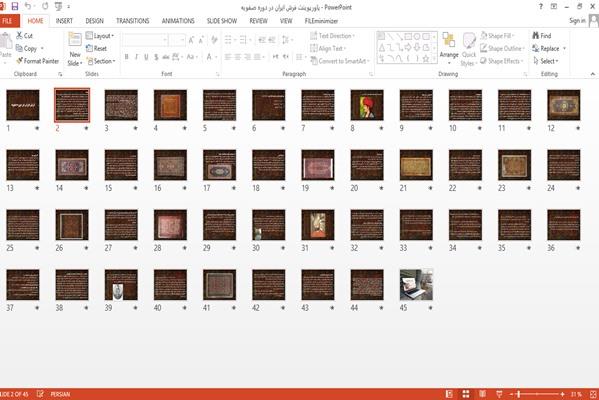599x400 pixels.
Task: Click Increase Font Size icon
Action: coord(191,40)
